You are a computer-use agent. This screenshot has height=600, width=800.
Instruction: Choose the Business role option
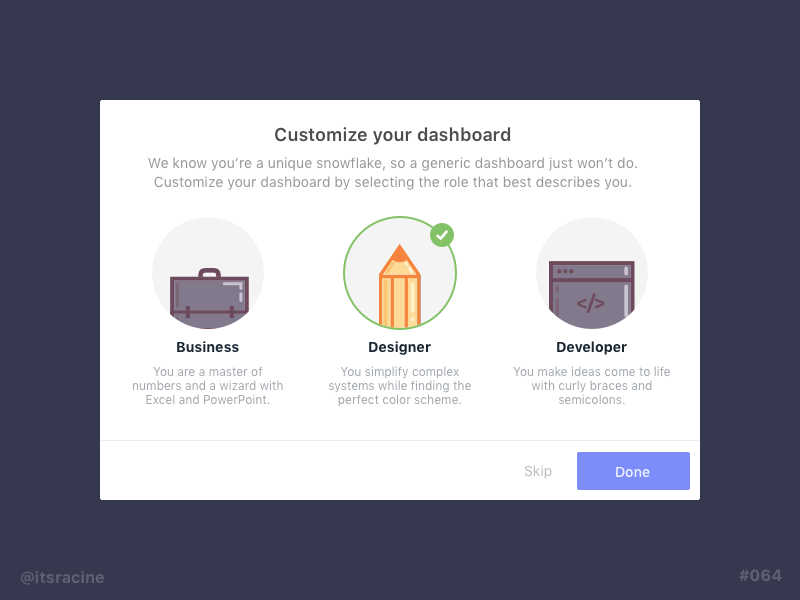click(208, 273)
